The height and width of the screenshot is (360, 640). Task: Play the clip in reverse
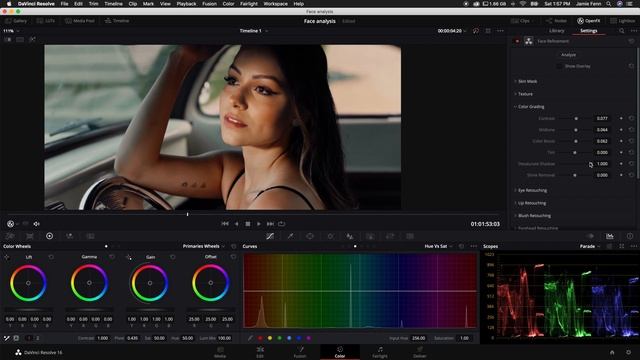click(x=236, y=224)
